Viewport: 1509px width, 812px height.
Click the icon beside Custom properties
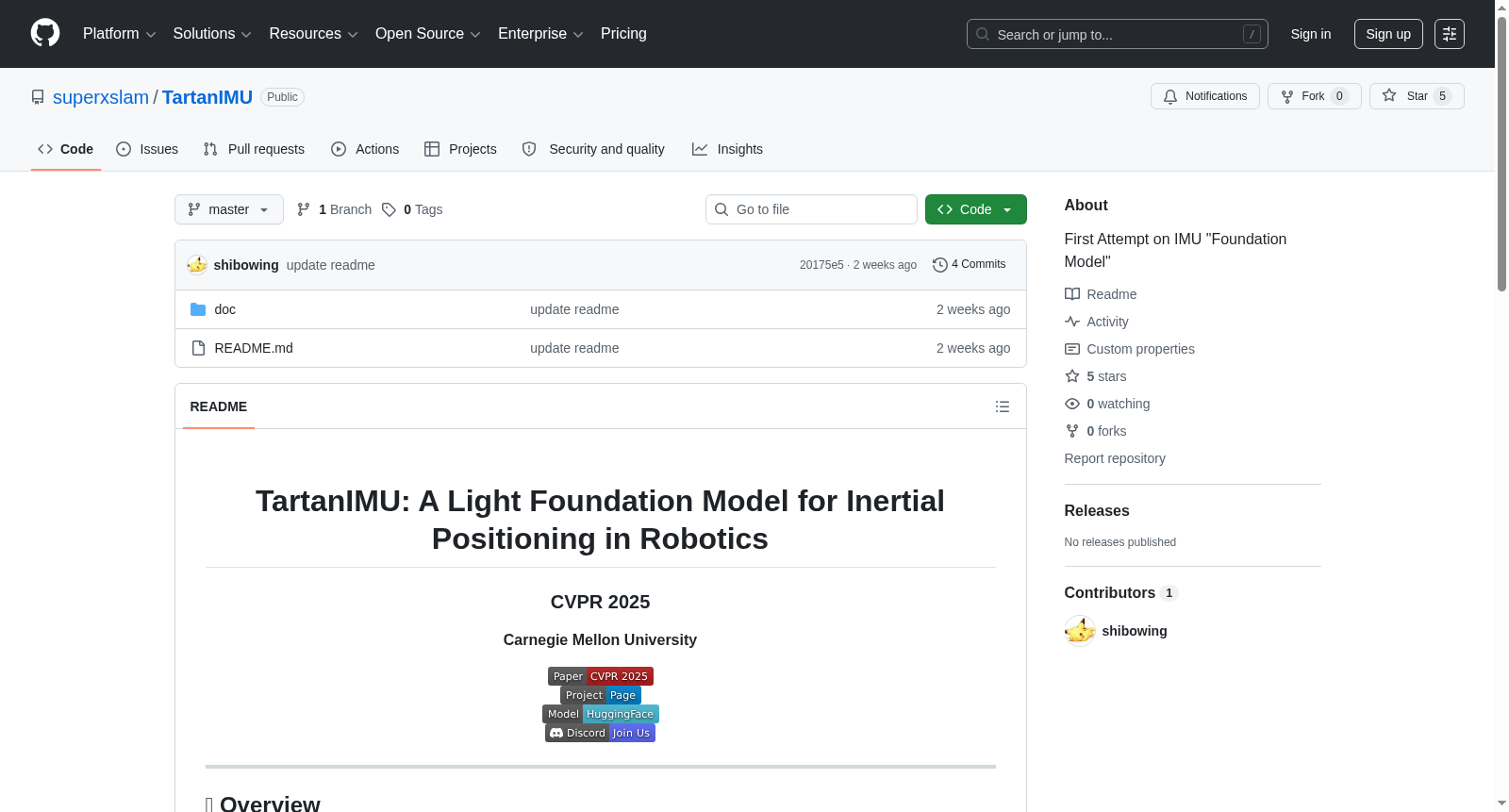[x=1072, y=349]
